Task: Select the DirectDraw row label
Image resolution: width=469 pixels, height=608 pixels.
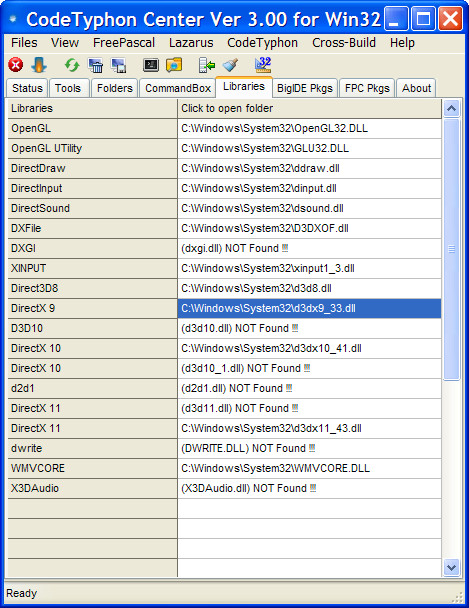Action: [92, 168]
